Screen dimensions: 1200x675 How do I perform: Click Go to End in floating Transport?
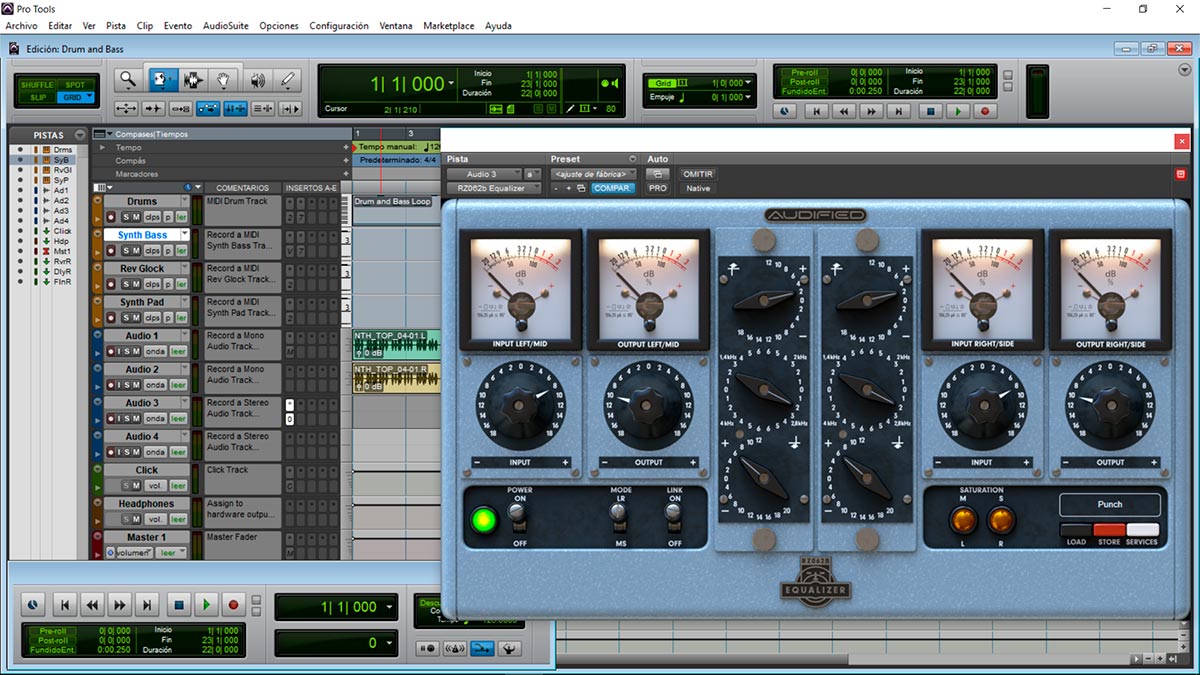[147, 604]
